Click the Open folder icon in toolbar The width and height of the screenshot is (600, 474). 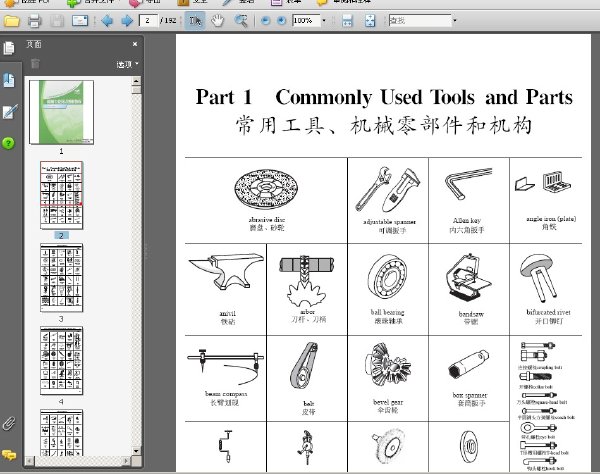click(11, 21)
